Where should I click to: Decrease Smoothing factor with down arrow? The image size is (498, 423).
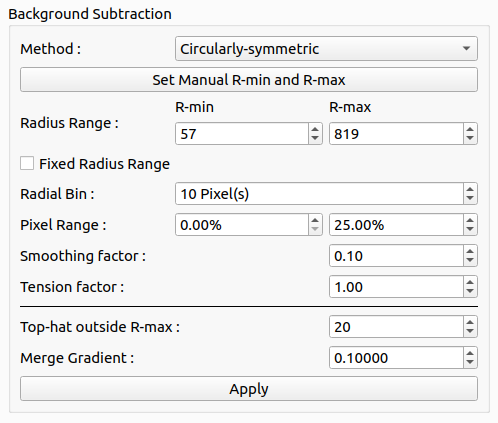pyautogui.click(x=470, y=260)
